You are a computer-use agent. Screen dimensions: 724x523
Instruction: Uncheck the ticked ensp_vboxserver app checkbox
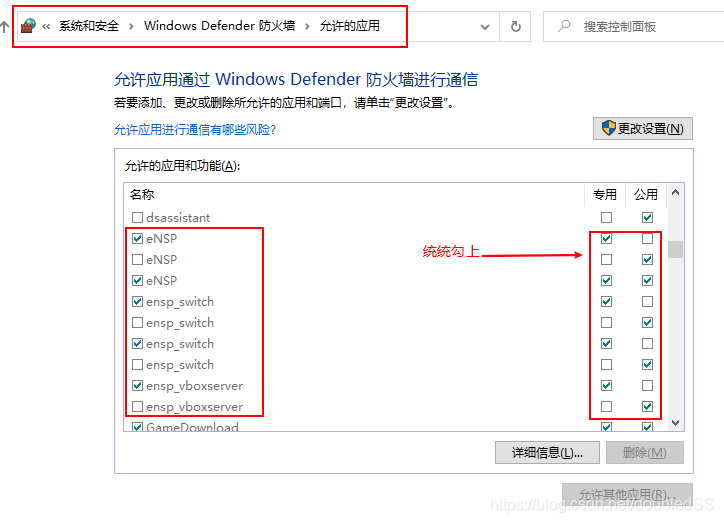pos(137,385)
